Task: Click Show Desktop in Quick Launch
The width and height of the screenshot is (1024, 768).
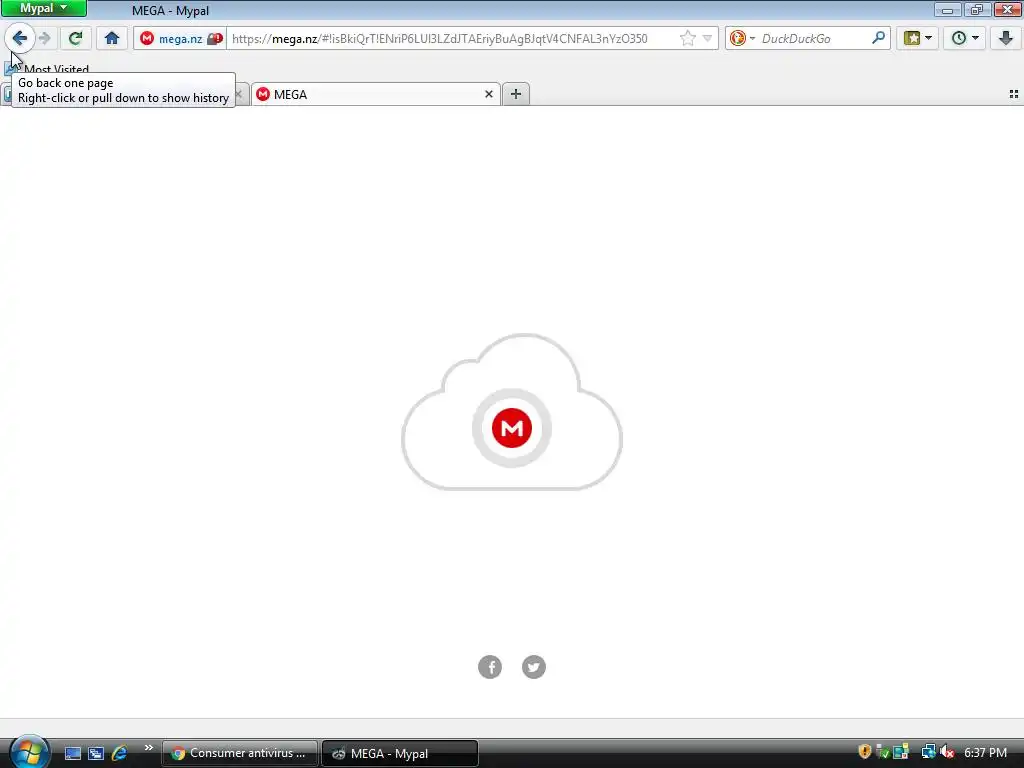Action: (x=72, y=753)
